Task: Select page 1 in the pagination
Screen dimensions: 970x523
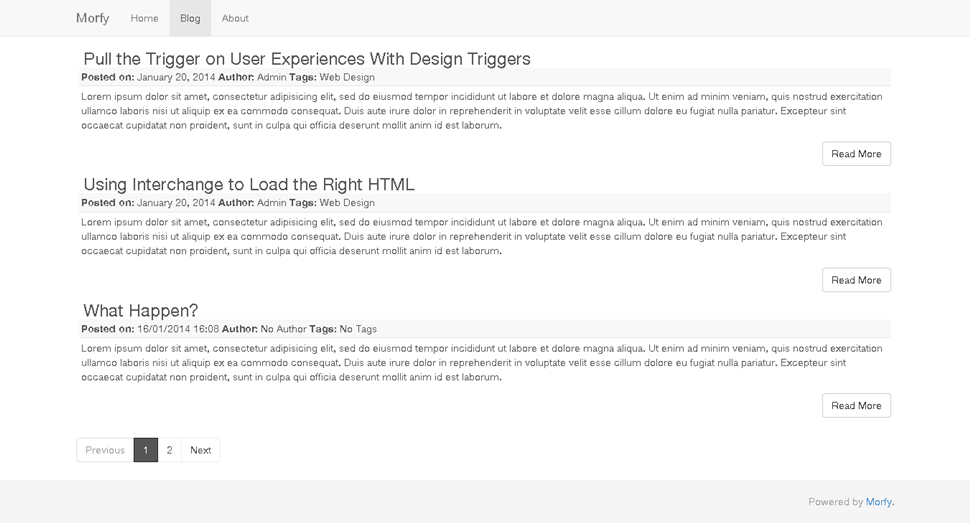Action: 145,450
